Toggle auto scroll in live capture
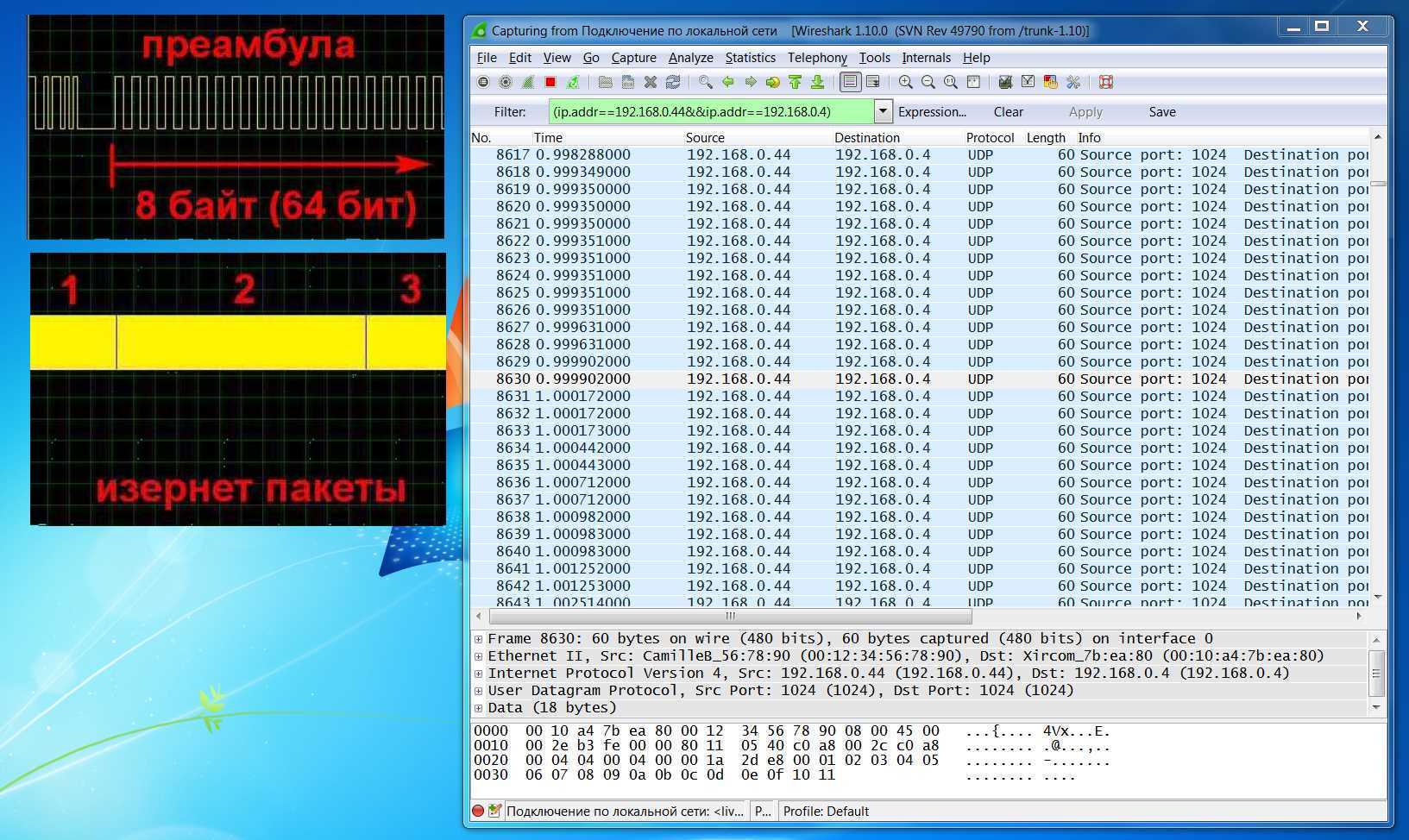 [x=873, y=82]
